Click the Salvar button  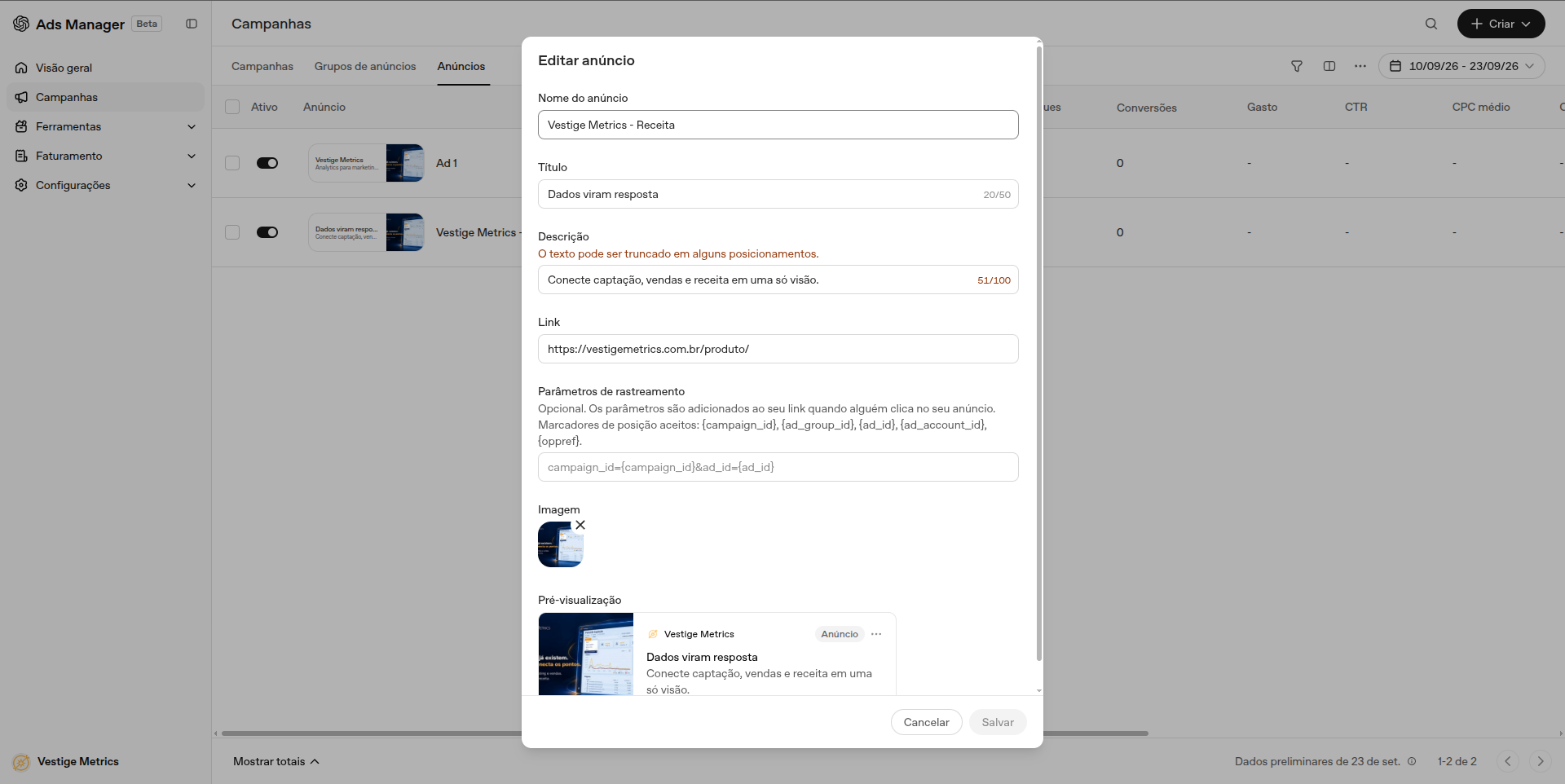tap(998, 722)
